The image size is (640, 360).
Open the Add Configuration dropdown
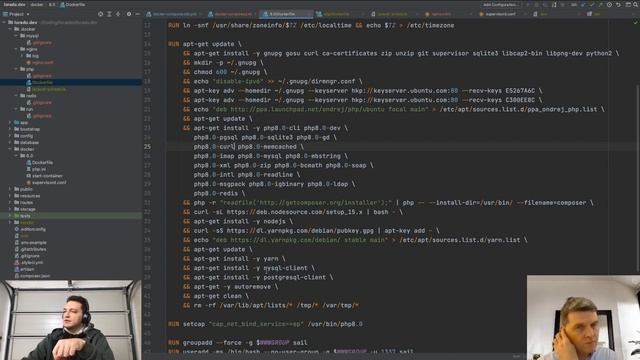pyautogui.click(x=500, y=4)
